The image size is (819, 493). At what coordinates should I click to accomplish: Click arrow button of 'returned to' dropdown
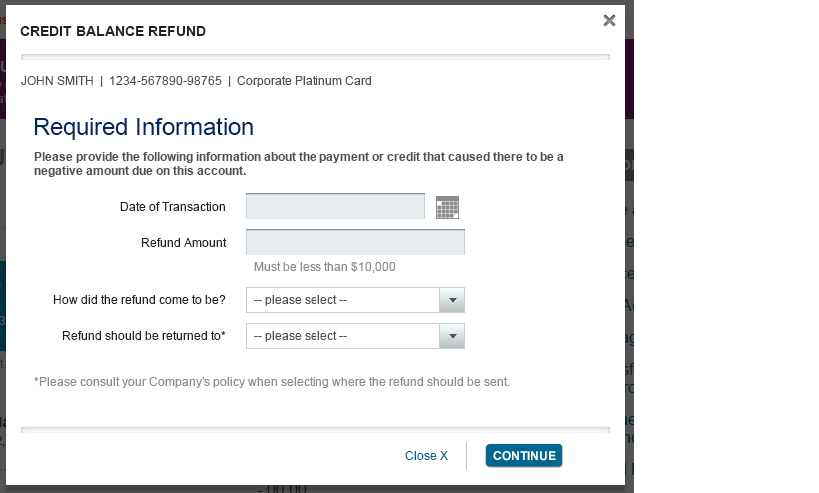point(453,336)
